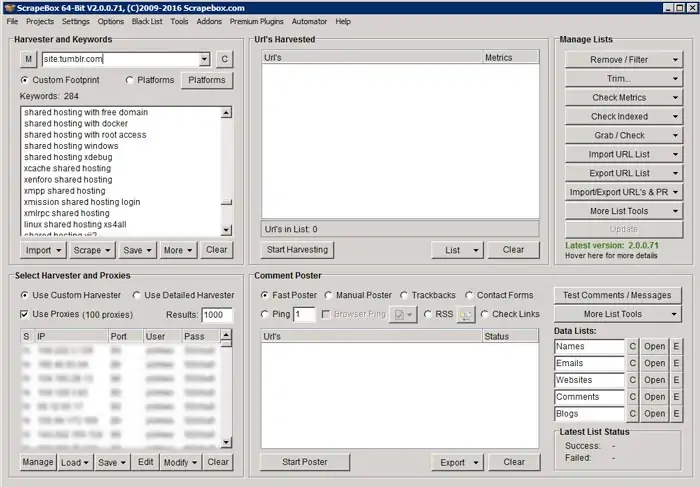Click the E button in the Names row
This screenshot has height=487, width=700.
pyautogui.click(x=676, y=346)
